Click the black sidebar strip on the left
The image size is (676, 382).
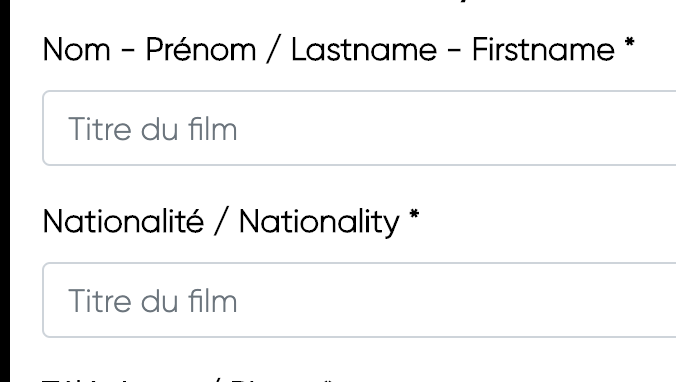pyautogui.click(x=5, y=191)
